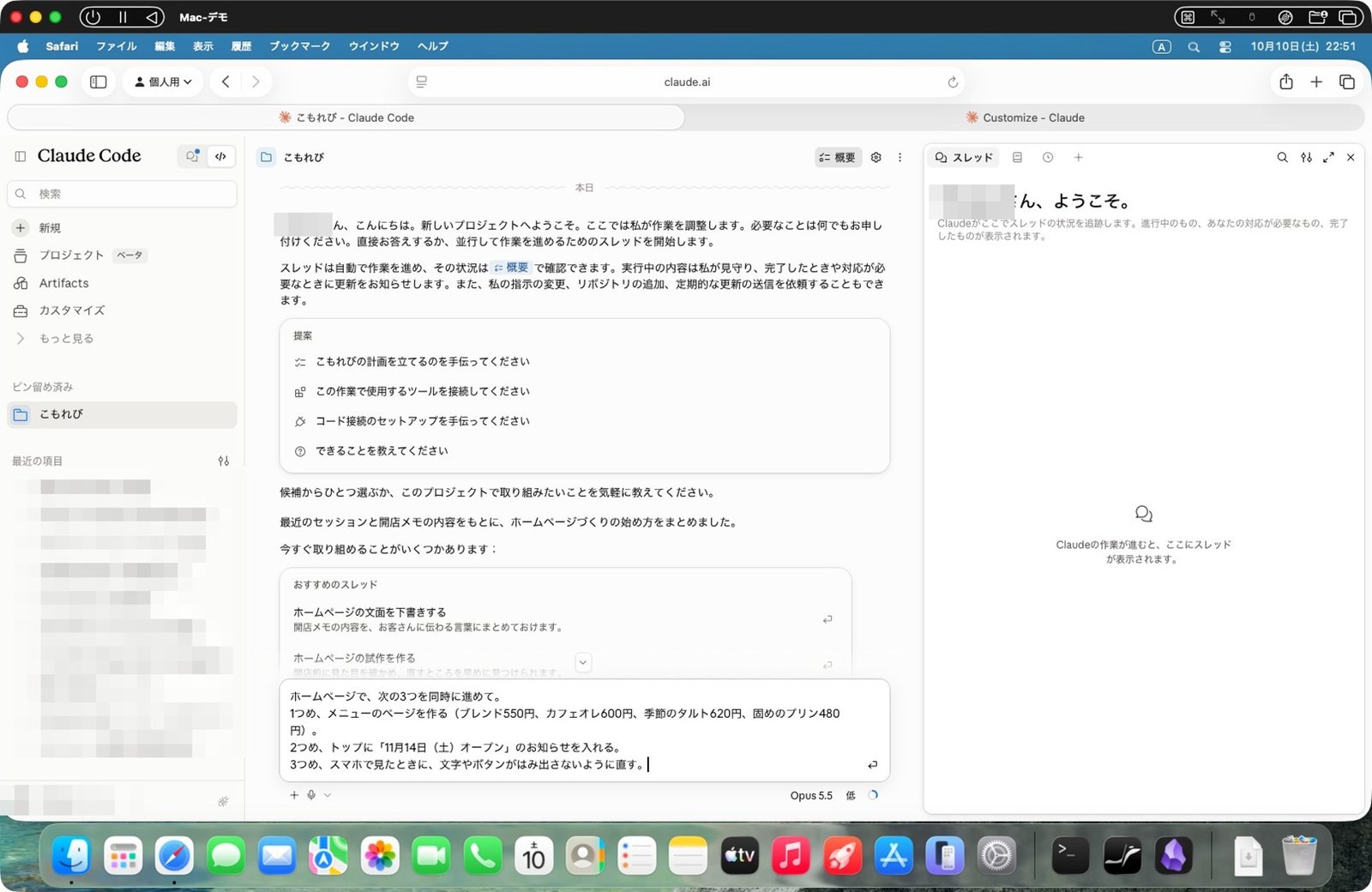Screen dimensions: 1372x892
Task: Expand もっと見る in the sidebar
Action: (x=122, y=338)
